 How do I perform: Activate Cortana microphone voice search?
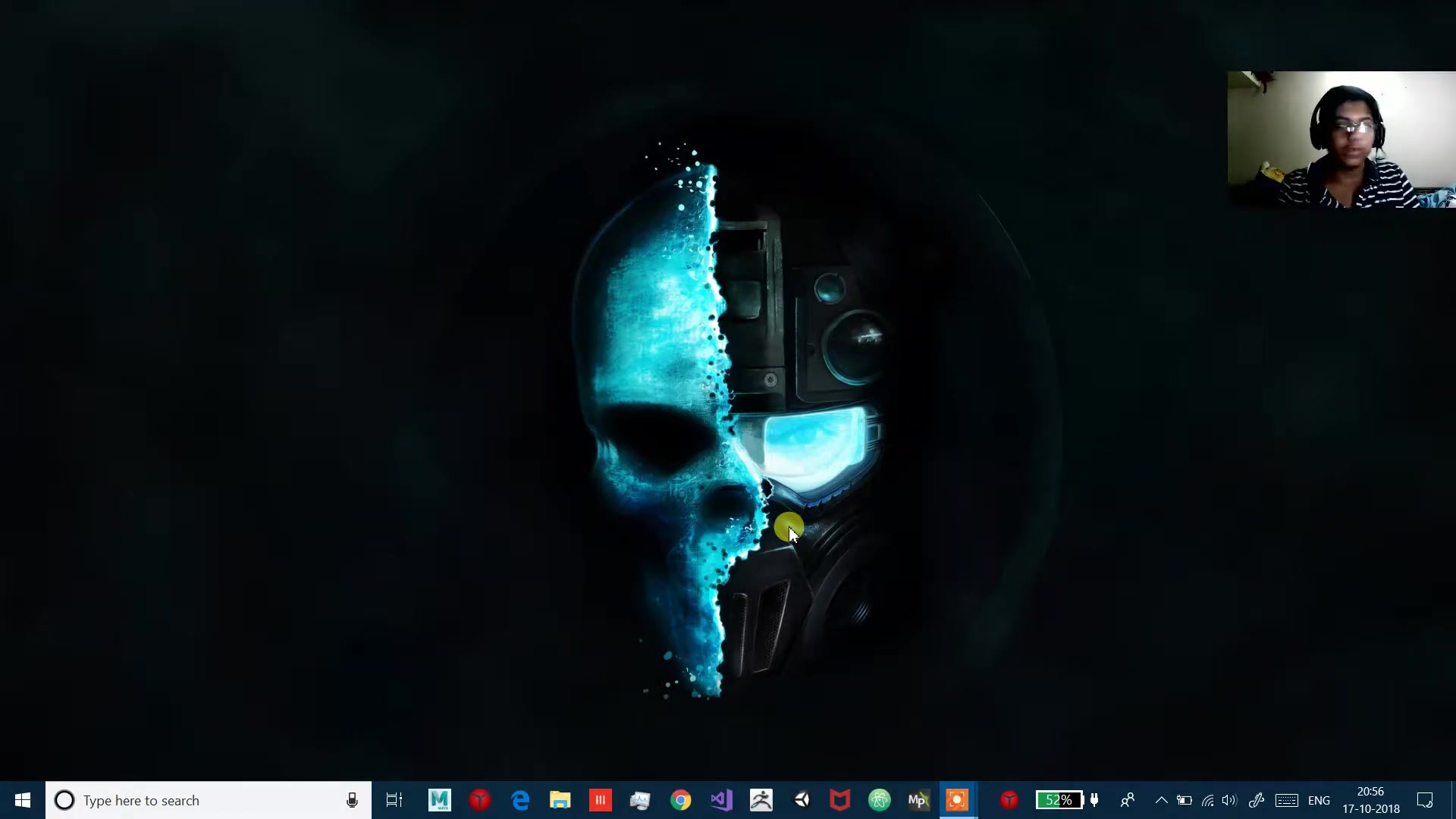[352, 800]
